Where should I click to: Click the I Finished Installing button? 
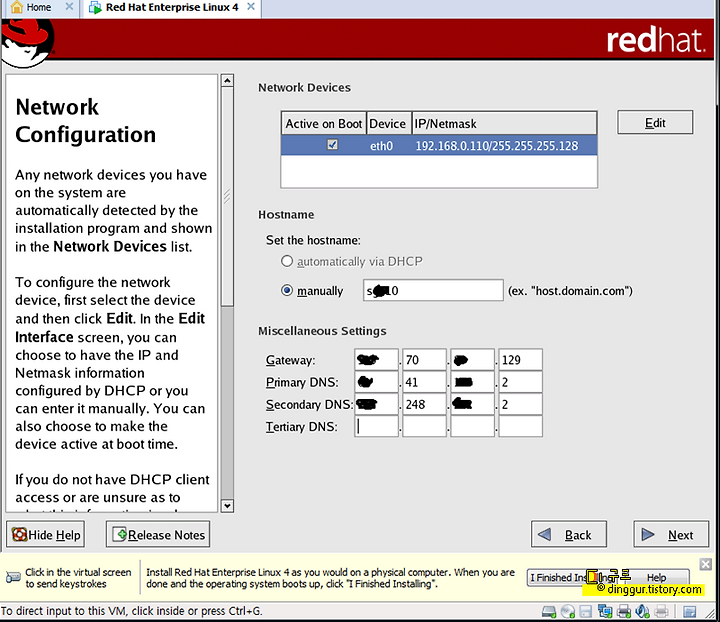[x=574, y=577]
